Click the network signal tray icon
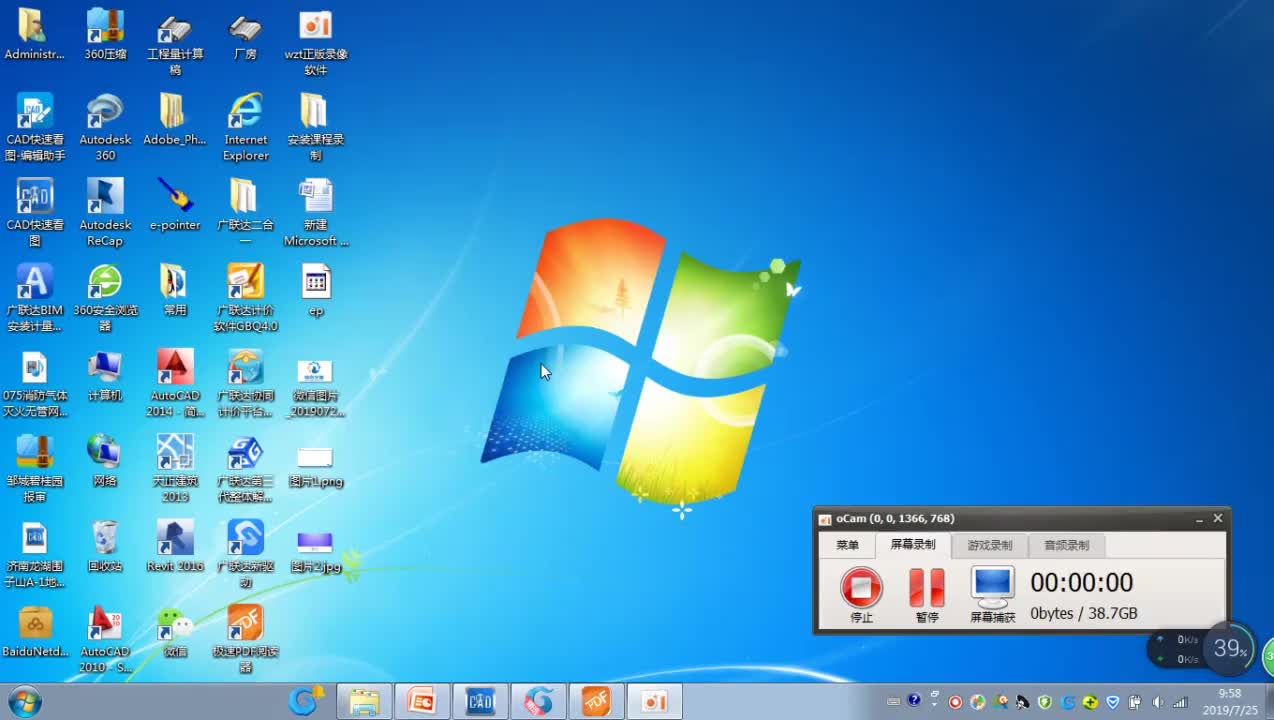Screen dimensions: 1274x720 coord(1181,702)
